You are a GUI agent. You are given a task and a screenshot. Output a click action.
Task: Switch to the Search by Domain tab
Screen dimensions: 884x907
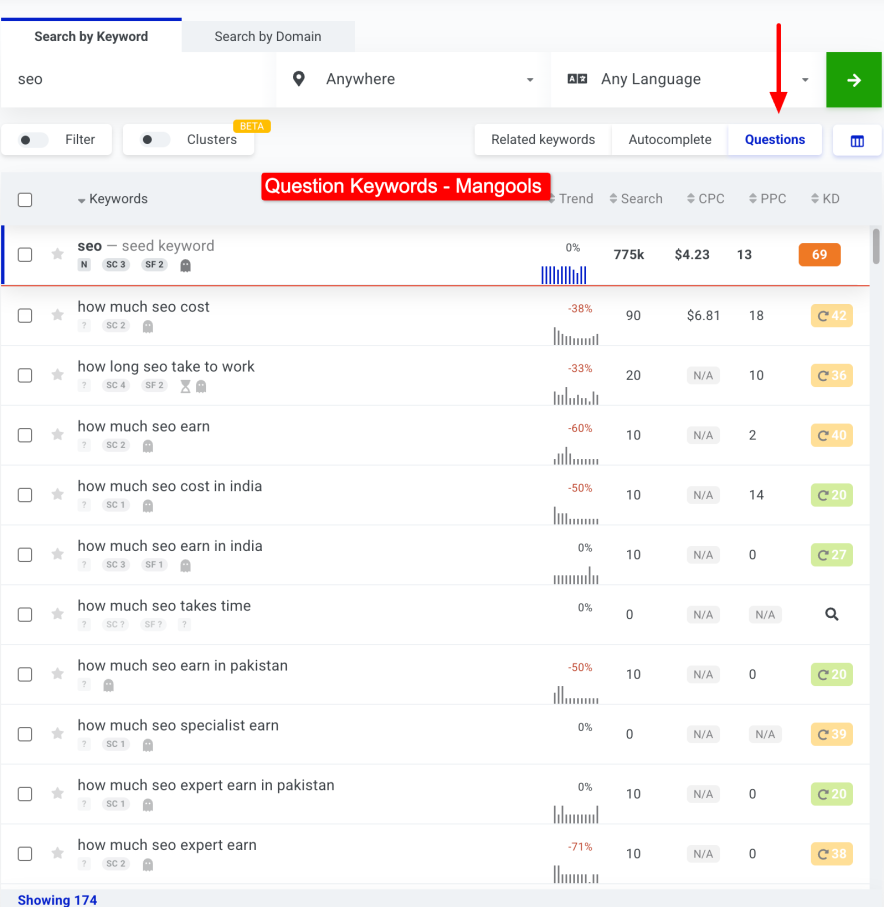268,36
